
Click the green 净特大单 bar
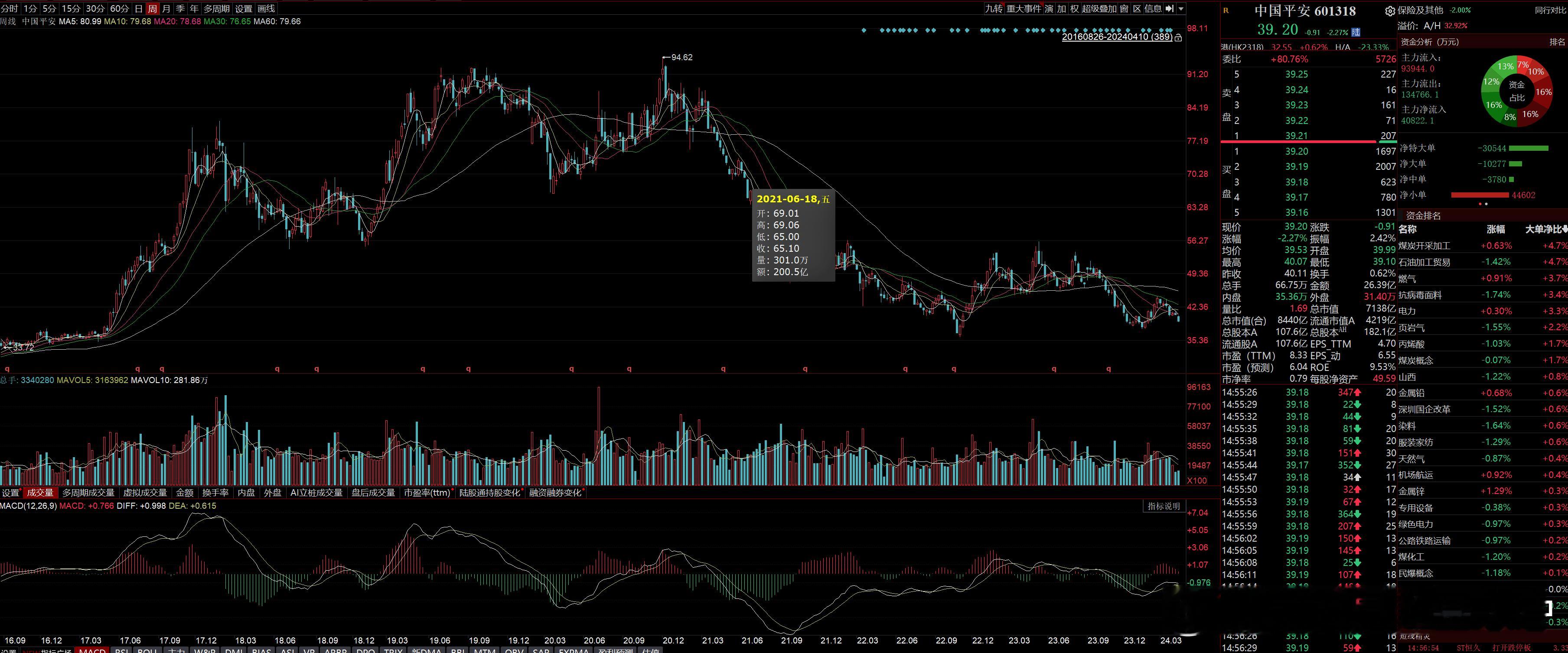click(1529, 149)
